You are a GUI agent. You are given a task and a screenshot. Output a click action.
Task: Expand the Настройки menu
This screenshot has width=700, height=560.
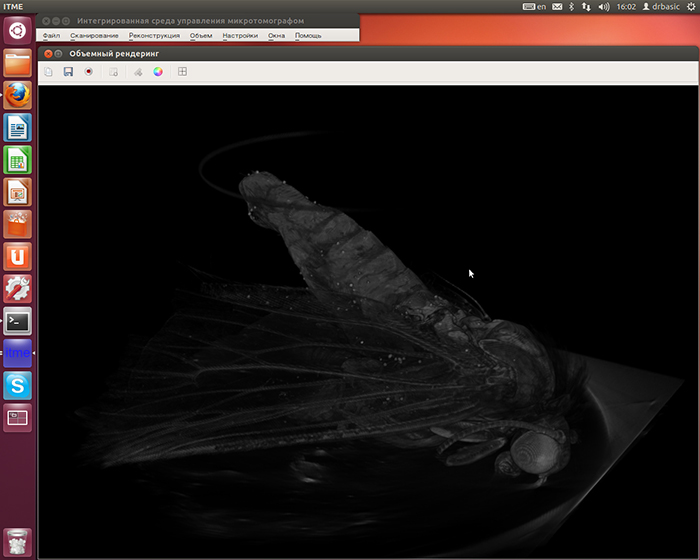coord(240,36)
